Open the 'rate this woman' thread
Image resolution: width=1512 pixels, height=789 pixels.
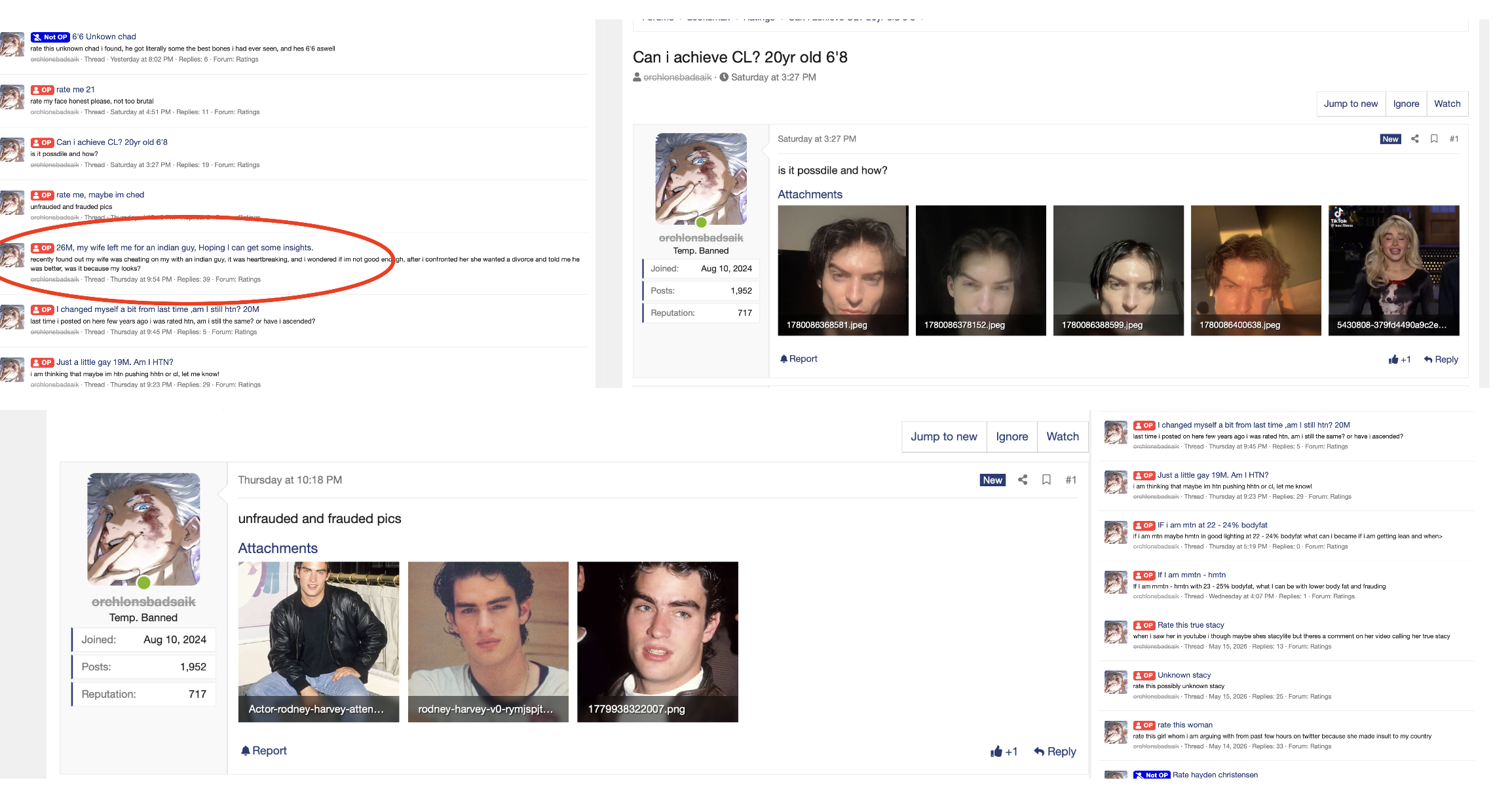1185,725
